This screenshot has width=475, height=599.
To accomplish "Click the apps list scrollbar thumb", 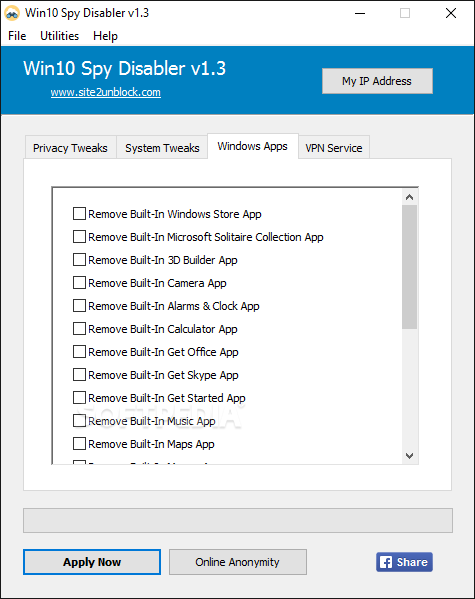I will coord(409,267).
